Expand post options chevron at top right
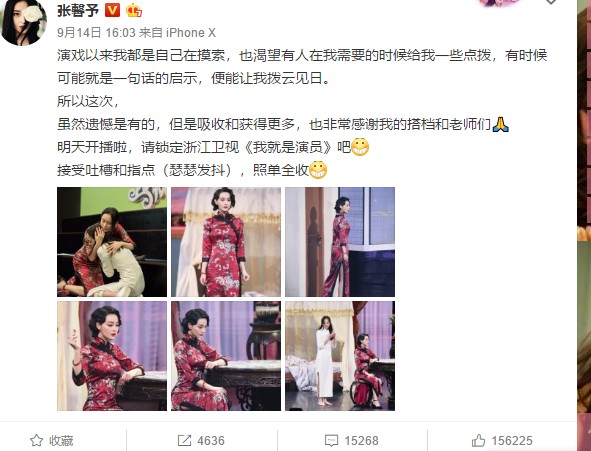Screen dimensions: 591x451 (x=551, y=2)
